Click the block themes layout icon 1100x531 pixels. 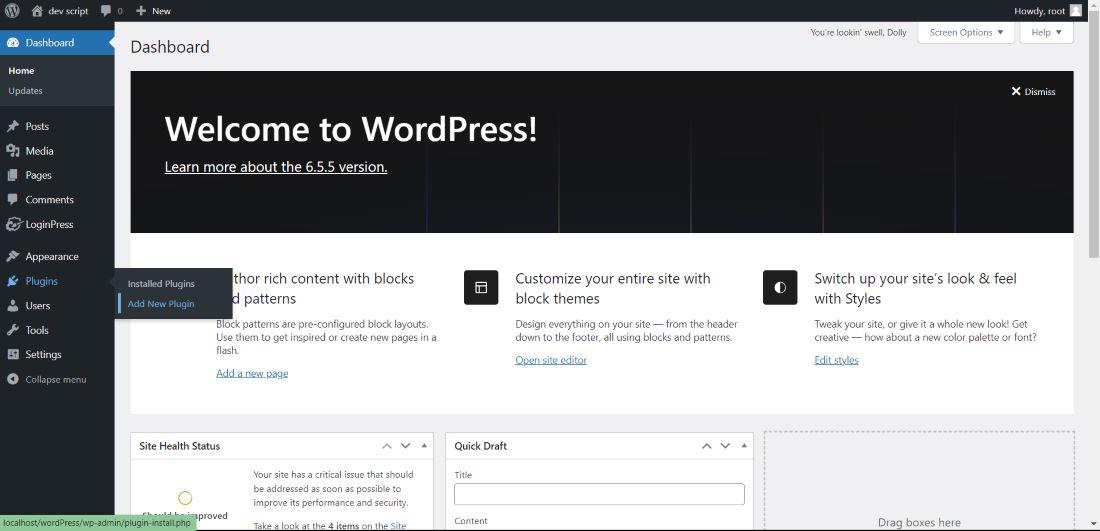coord(481,288)
